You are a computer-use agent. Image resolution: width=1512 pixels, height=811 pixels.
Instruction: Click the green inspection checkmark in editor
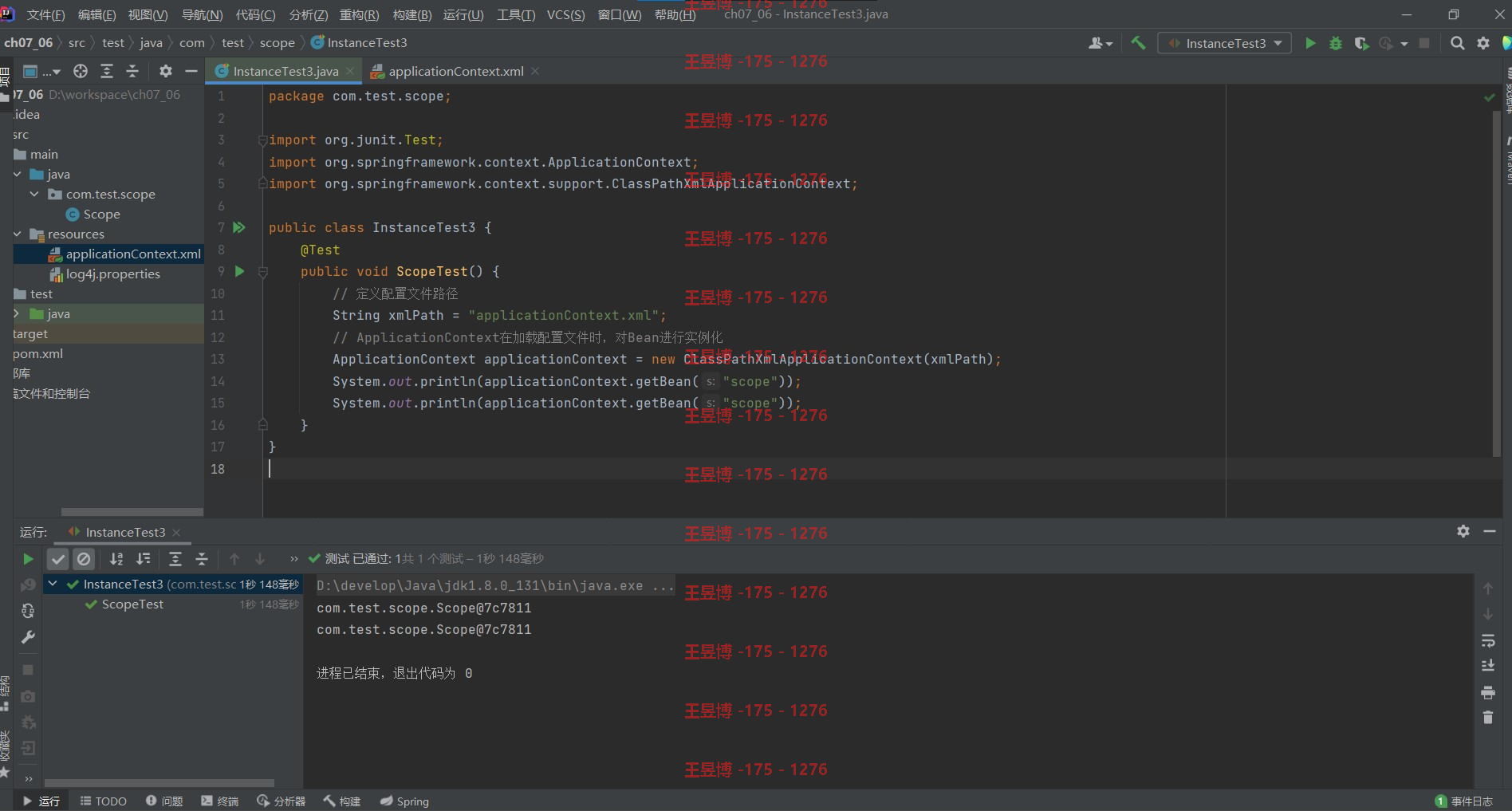pyautogui.click(x=1489, y=97)
